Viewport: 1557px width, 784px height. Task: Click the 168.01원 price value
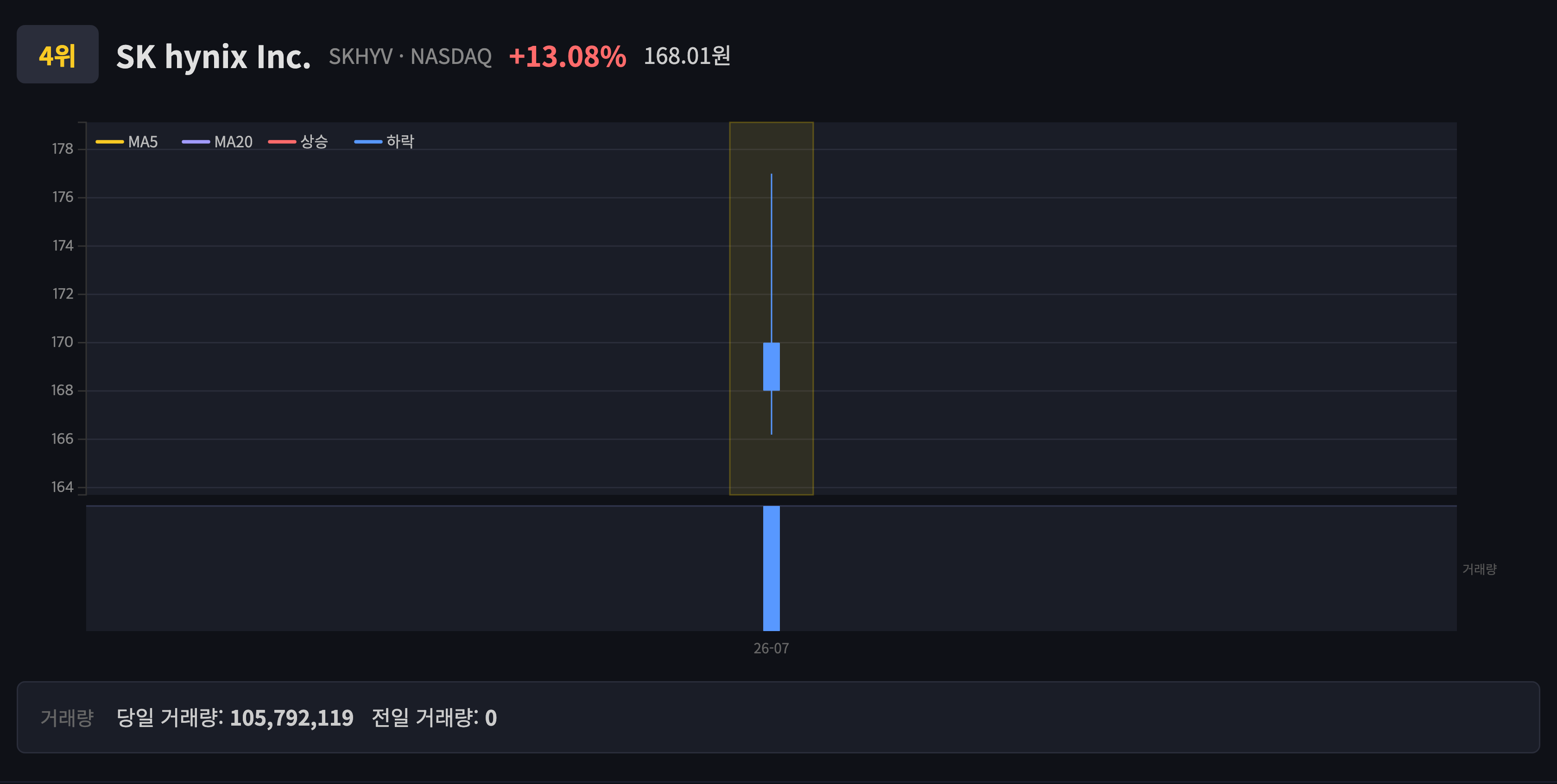[687, 56]
